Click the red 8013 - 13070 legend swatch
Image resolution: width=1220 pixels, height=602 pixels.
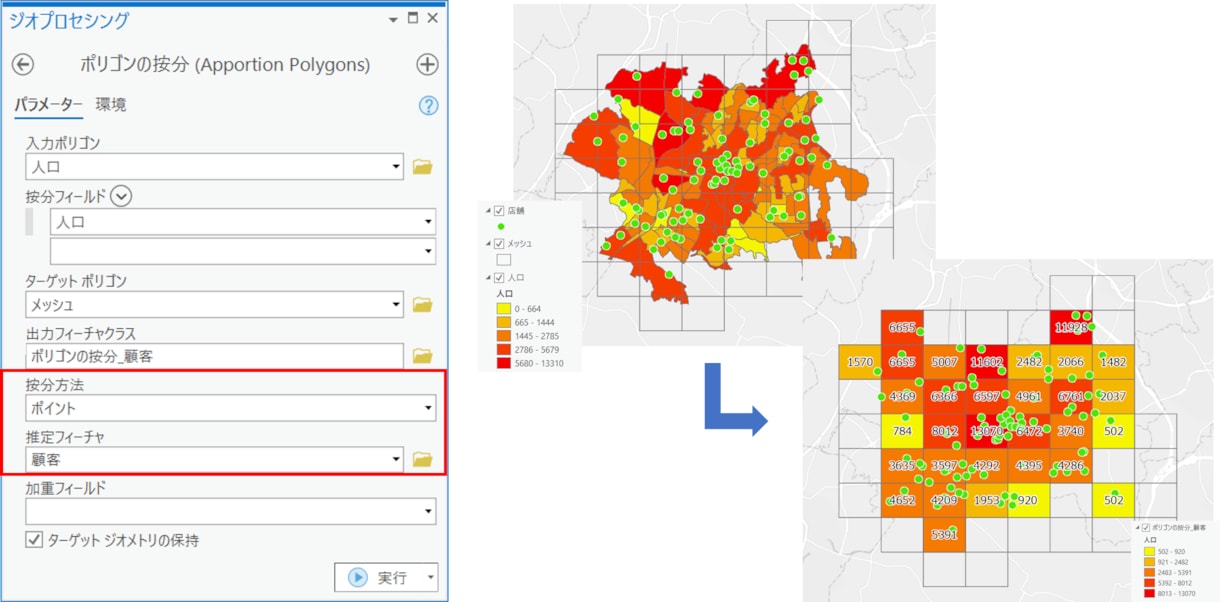[x=1149, y=593]
